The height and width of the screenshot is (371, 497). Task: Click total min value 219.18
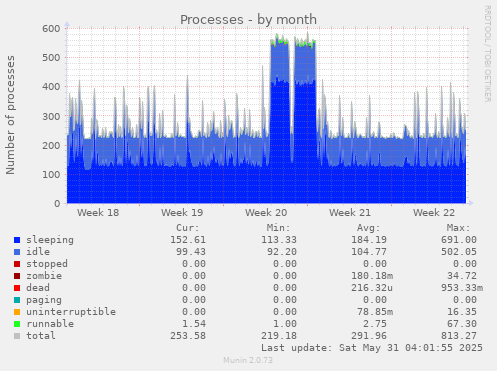point(279,336)
